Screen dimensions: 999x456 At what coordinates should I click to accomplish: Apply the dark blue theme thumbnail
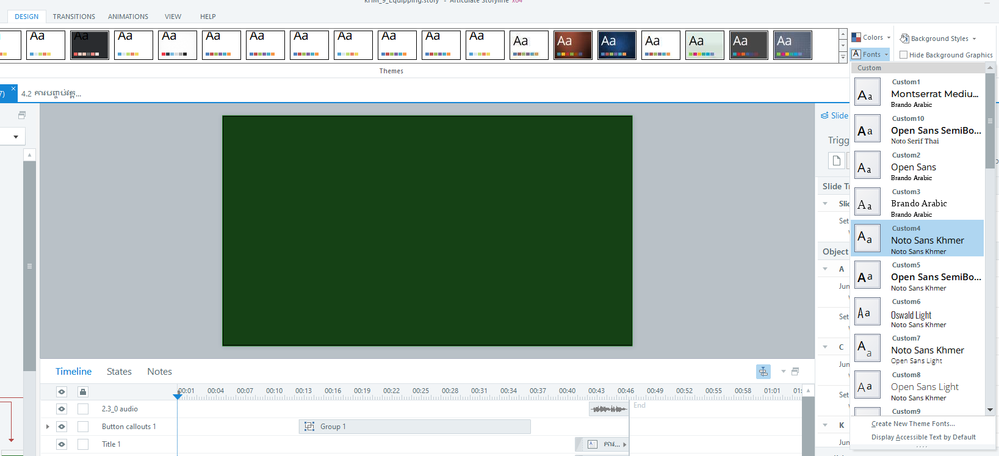(617, 45)
